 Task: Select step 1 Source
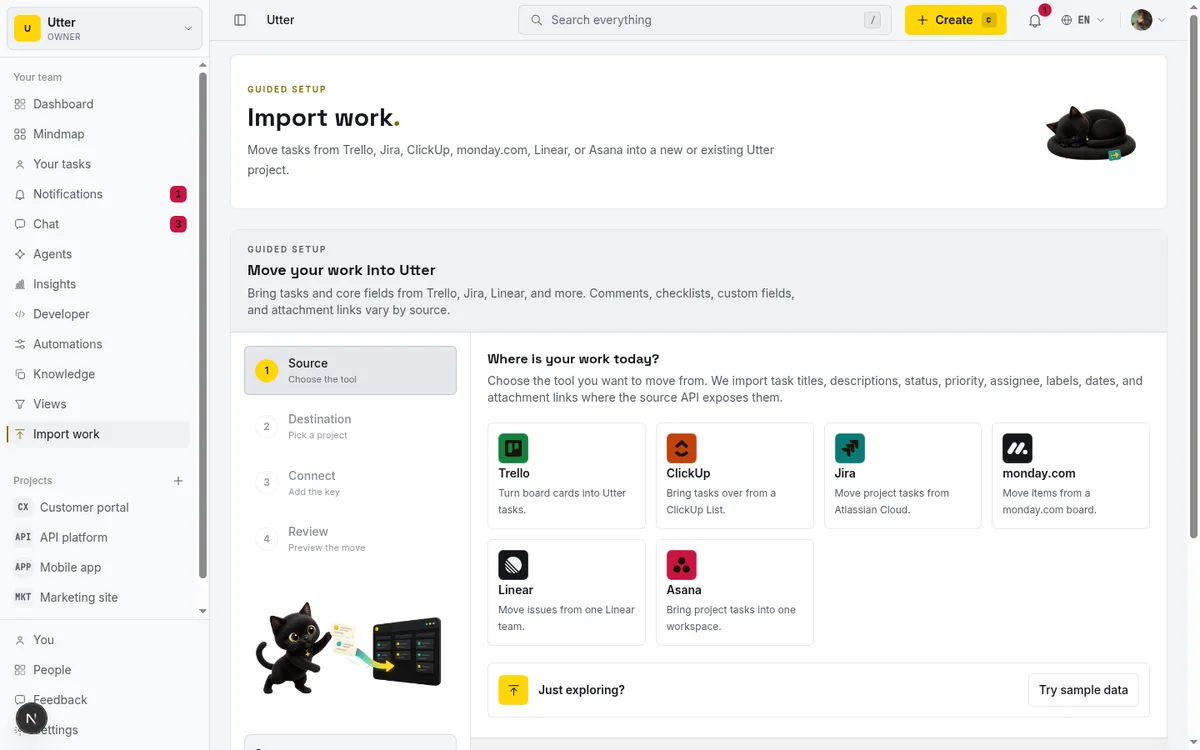pos(350,371)
